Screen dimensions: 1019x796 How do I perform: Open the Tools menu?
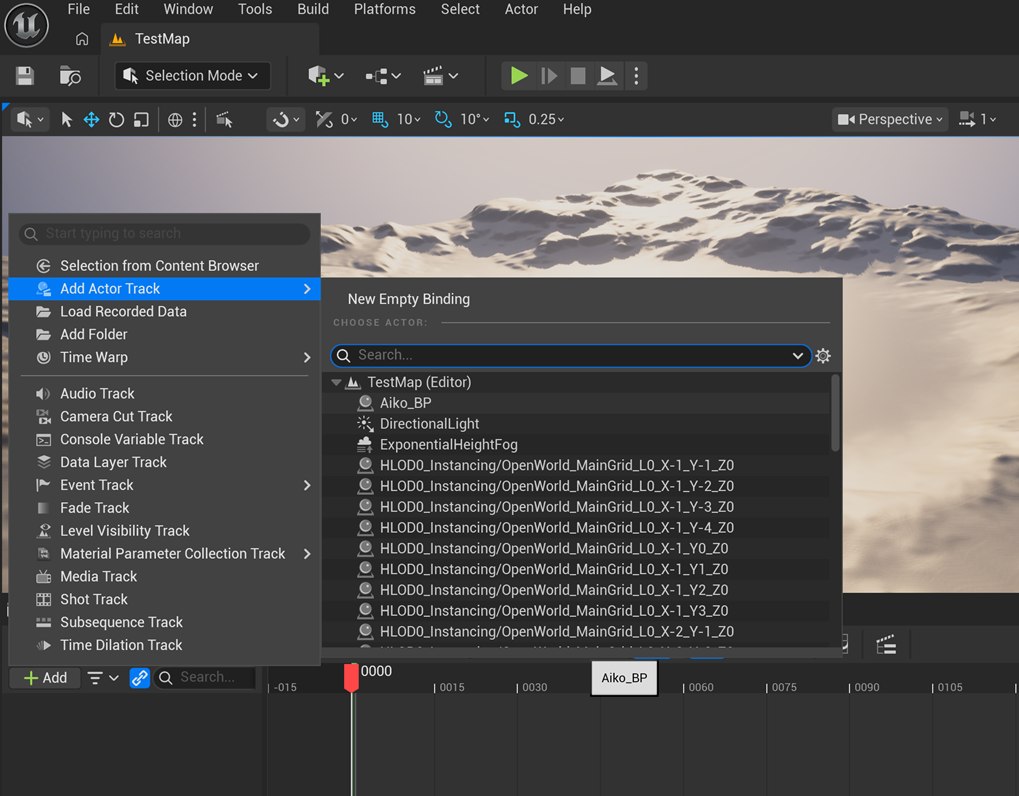pos(255,9)
